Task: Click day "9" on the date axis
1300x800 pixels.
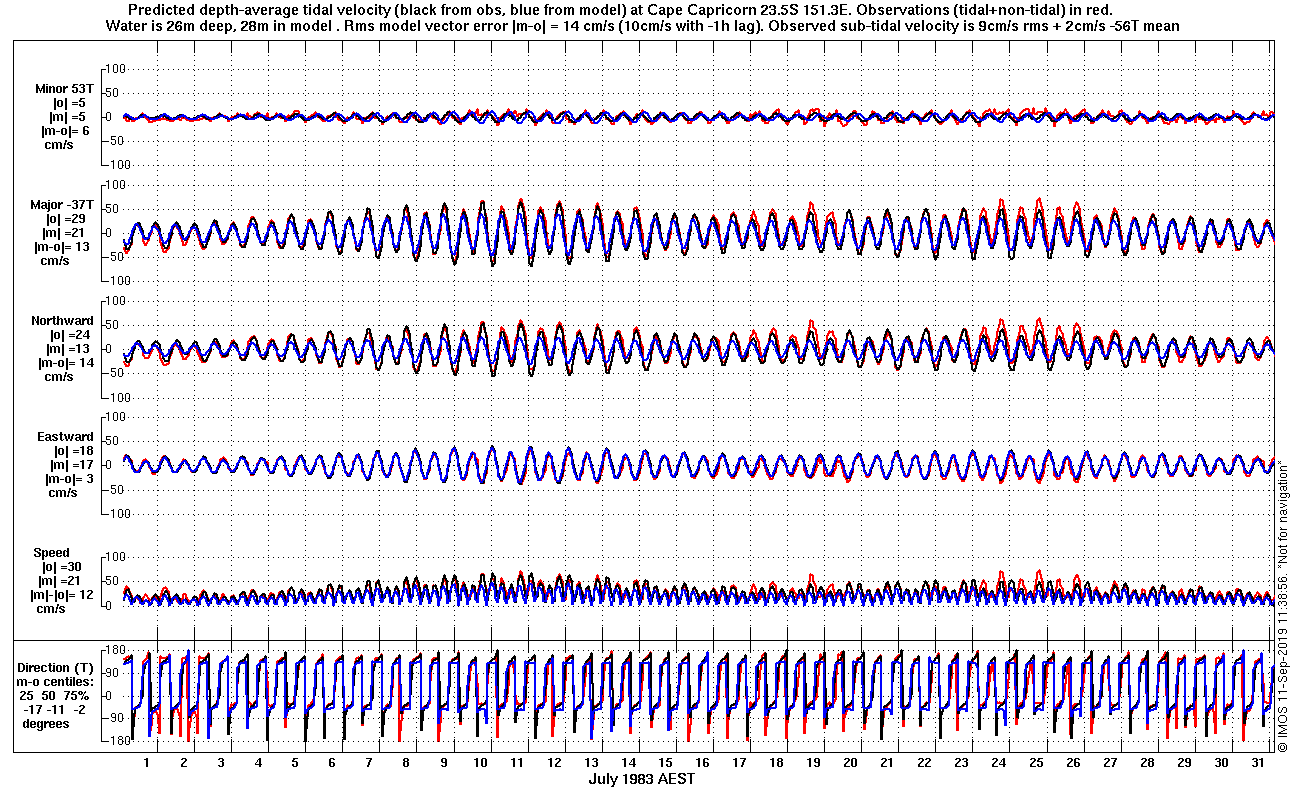Action: pyautogui.click(x=443, y=762)
